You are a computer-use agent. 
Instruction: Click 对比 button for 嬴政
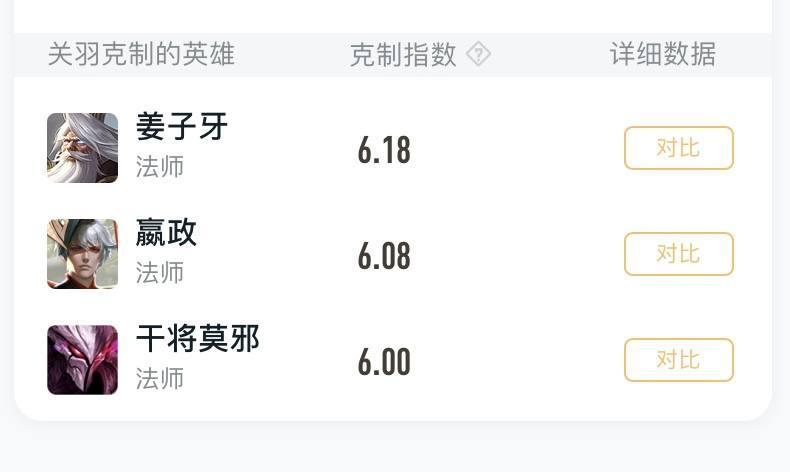pyautogui.click(x=679, y=254)
